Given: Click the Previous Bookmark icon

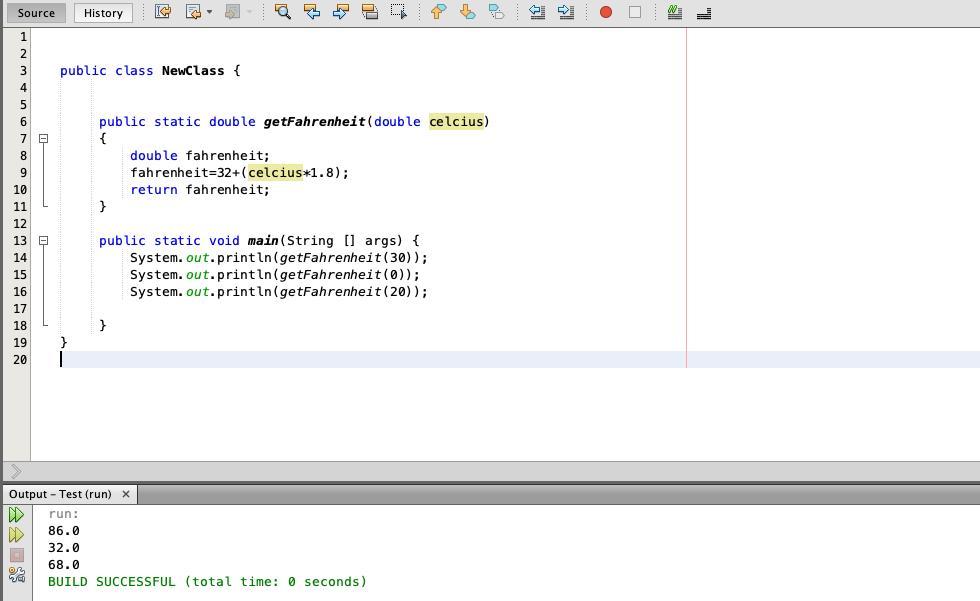Looking at the screenshot, I should pyautogui.click(x=438, y=12).
